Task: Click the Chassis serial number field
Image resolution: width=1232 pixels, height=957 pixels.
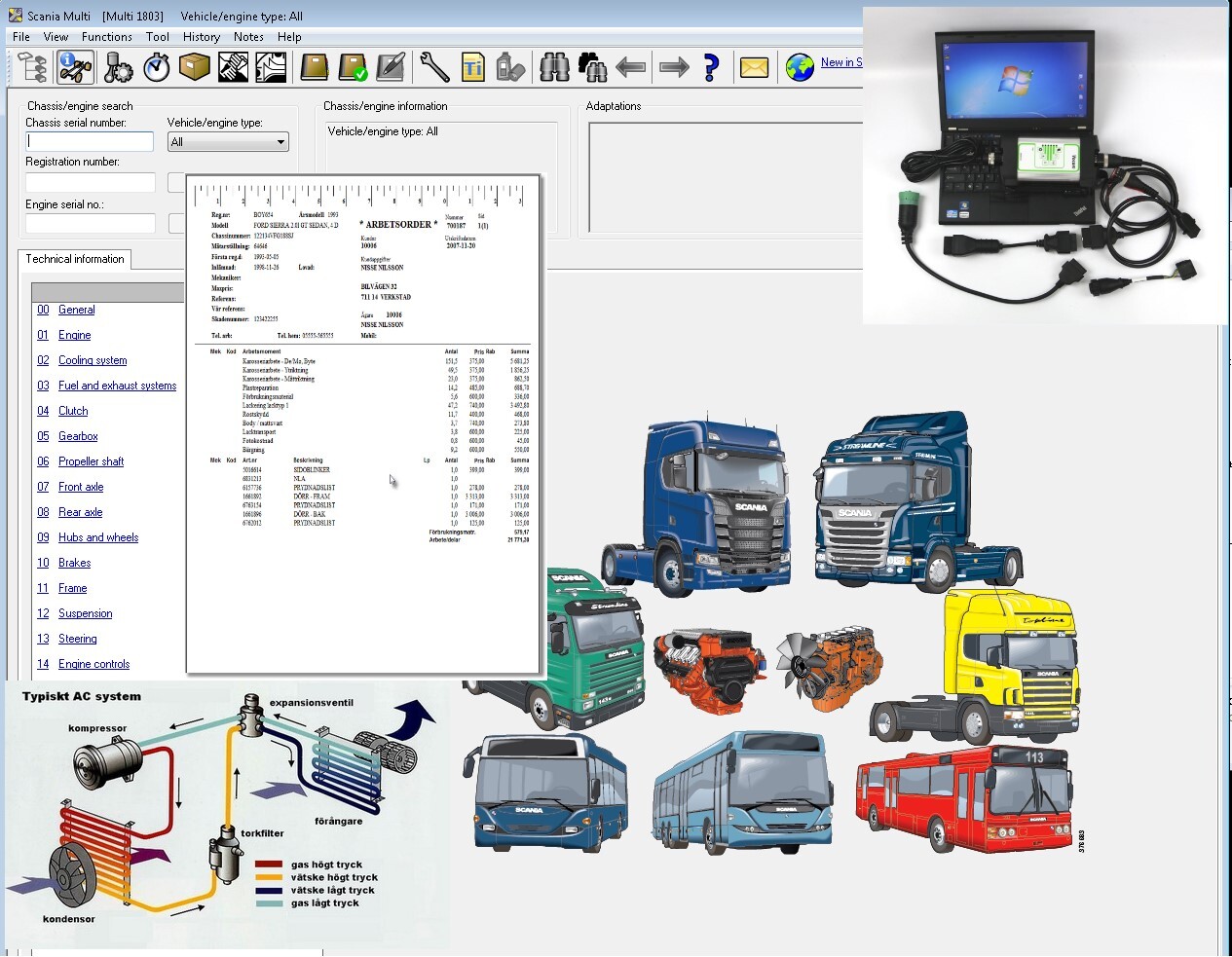Action: click(x=90, y=141)
